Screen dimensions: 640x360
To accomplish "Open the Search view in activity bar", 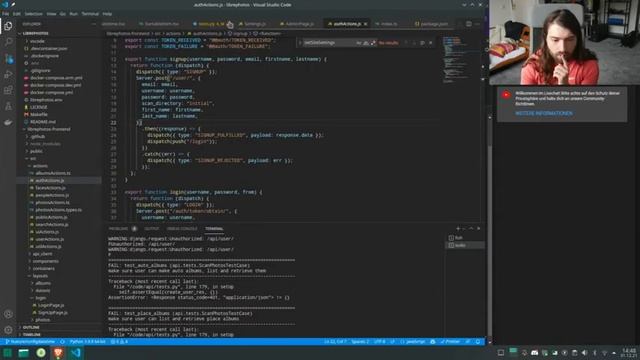I will 8,42.
